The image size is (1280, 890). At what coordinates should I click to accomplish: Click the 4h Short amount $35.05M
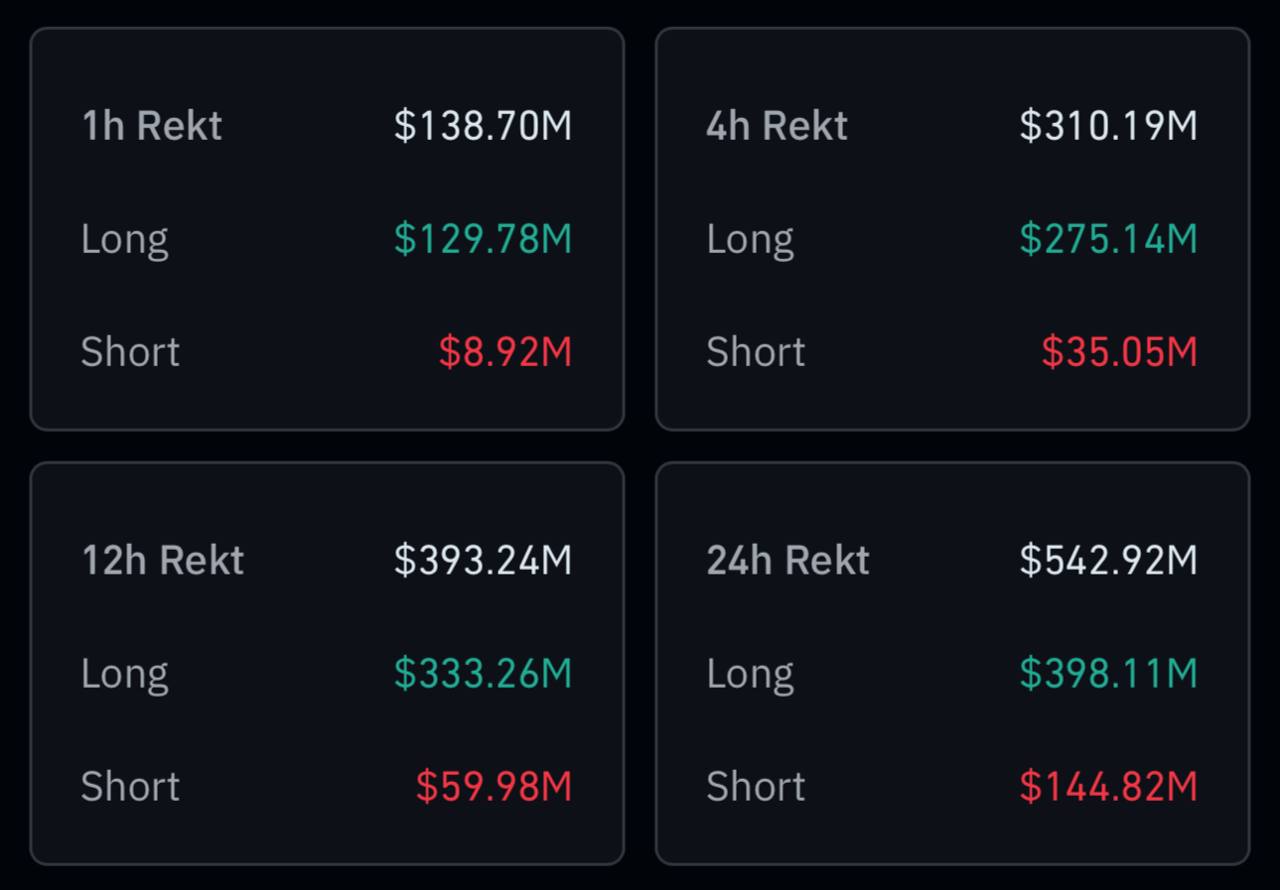[x=1119, y=352]
